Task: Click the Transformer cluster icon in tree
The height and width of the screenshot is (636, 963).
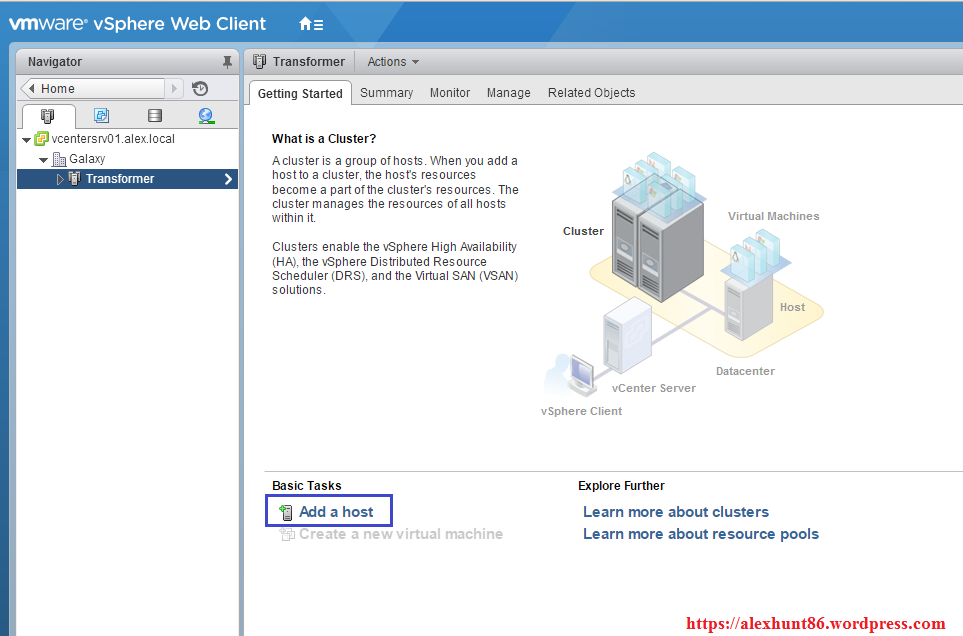Action: coord(75,179)
